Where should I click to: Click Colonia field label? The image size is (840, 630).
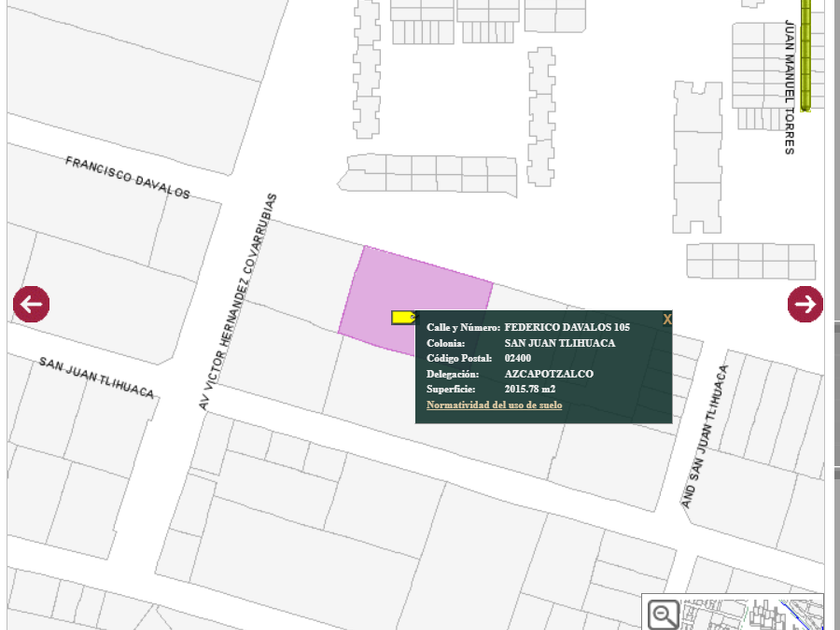(446, 343)
